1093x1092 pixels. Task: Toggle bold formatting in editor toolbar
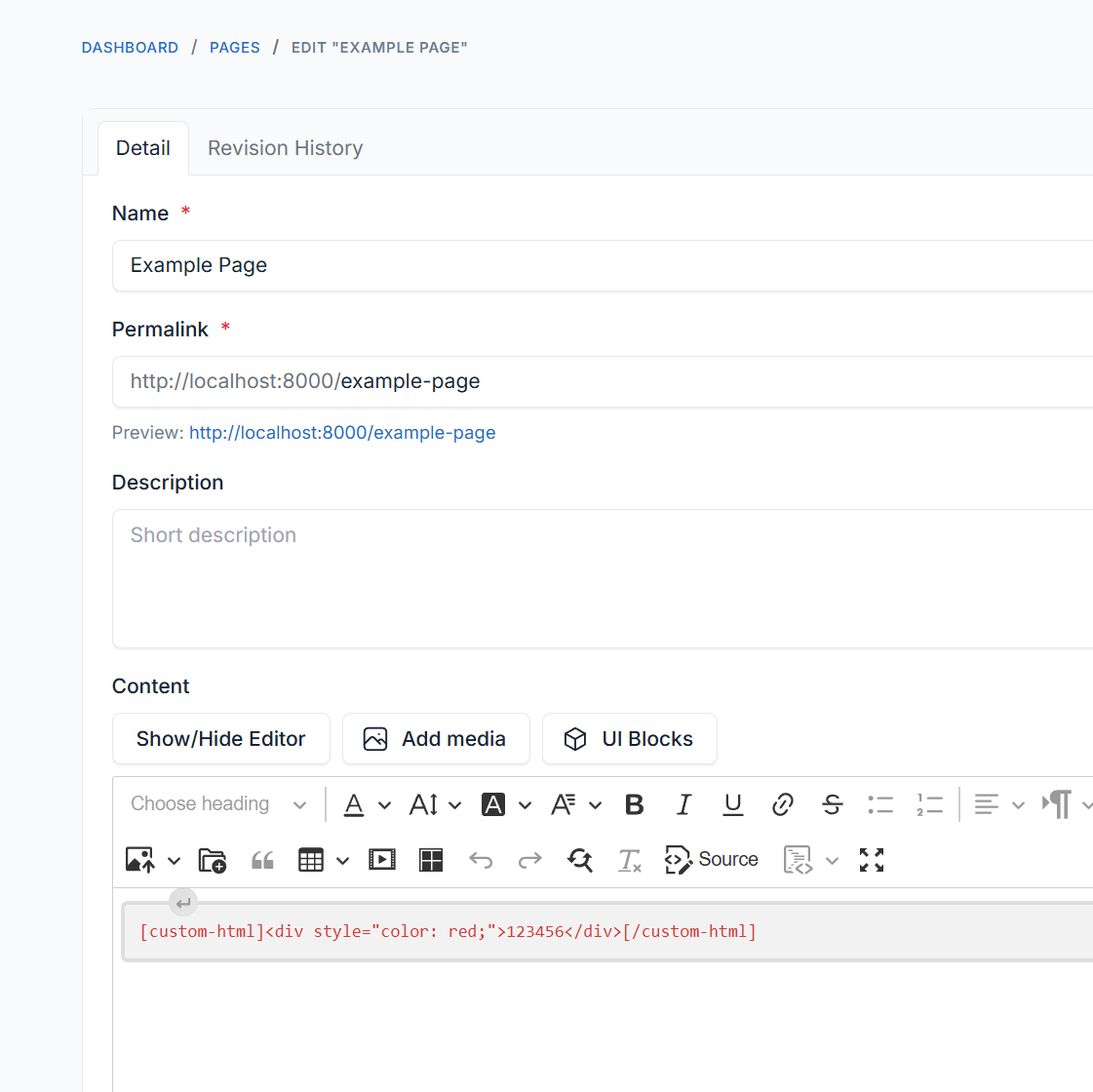635,804
